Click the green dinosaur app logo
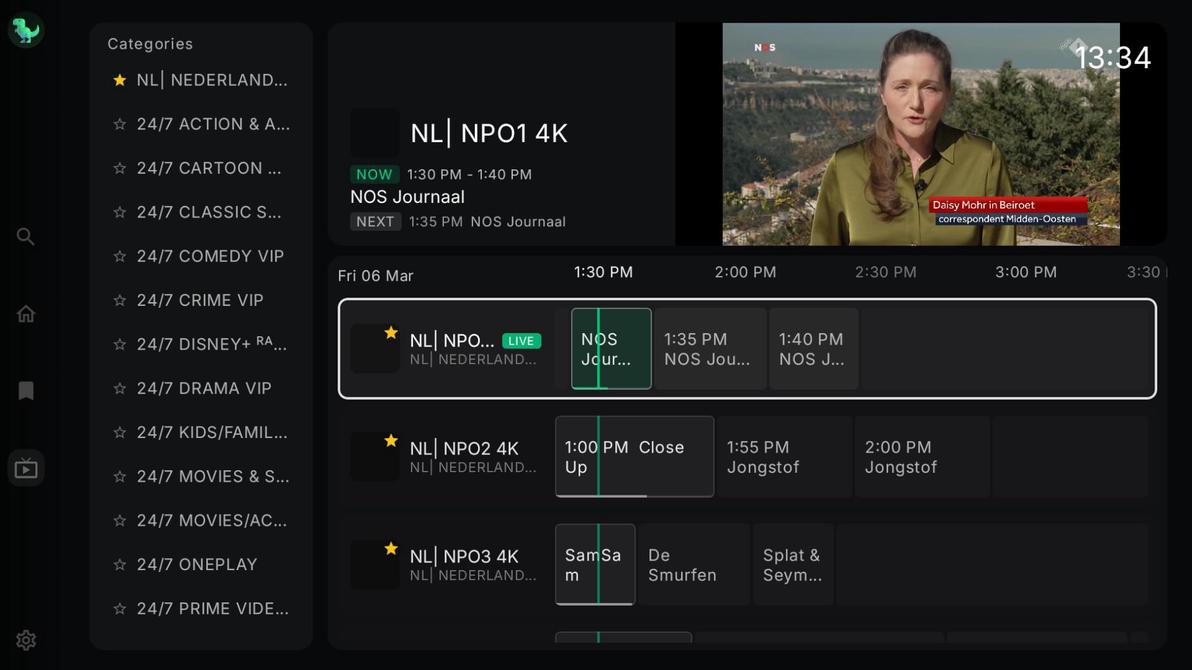 [x=26, y=30]
